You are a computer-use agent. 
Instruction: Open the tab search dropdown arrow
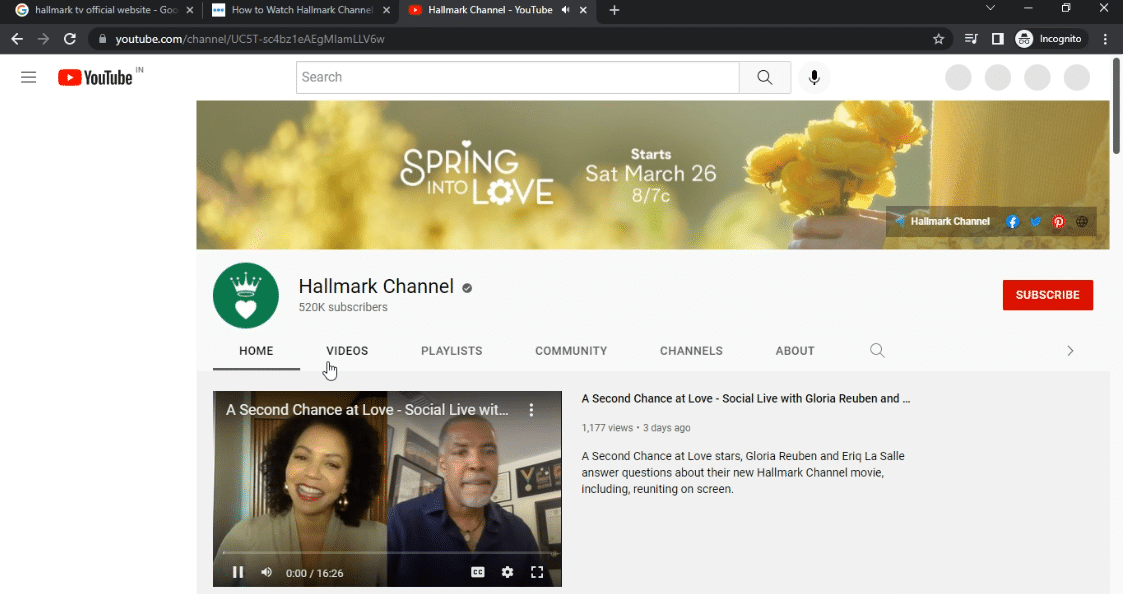[991, 9]
